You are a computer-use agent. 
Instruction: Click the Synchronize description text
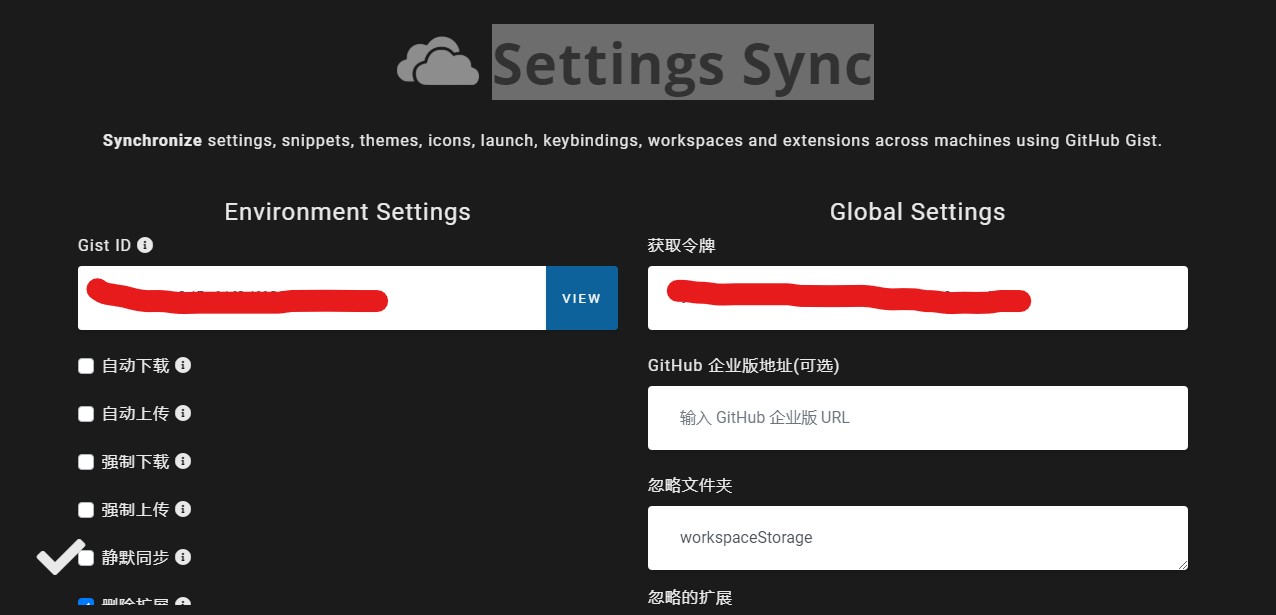[x=632, y=140]
